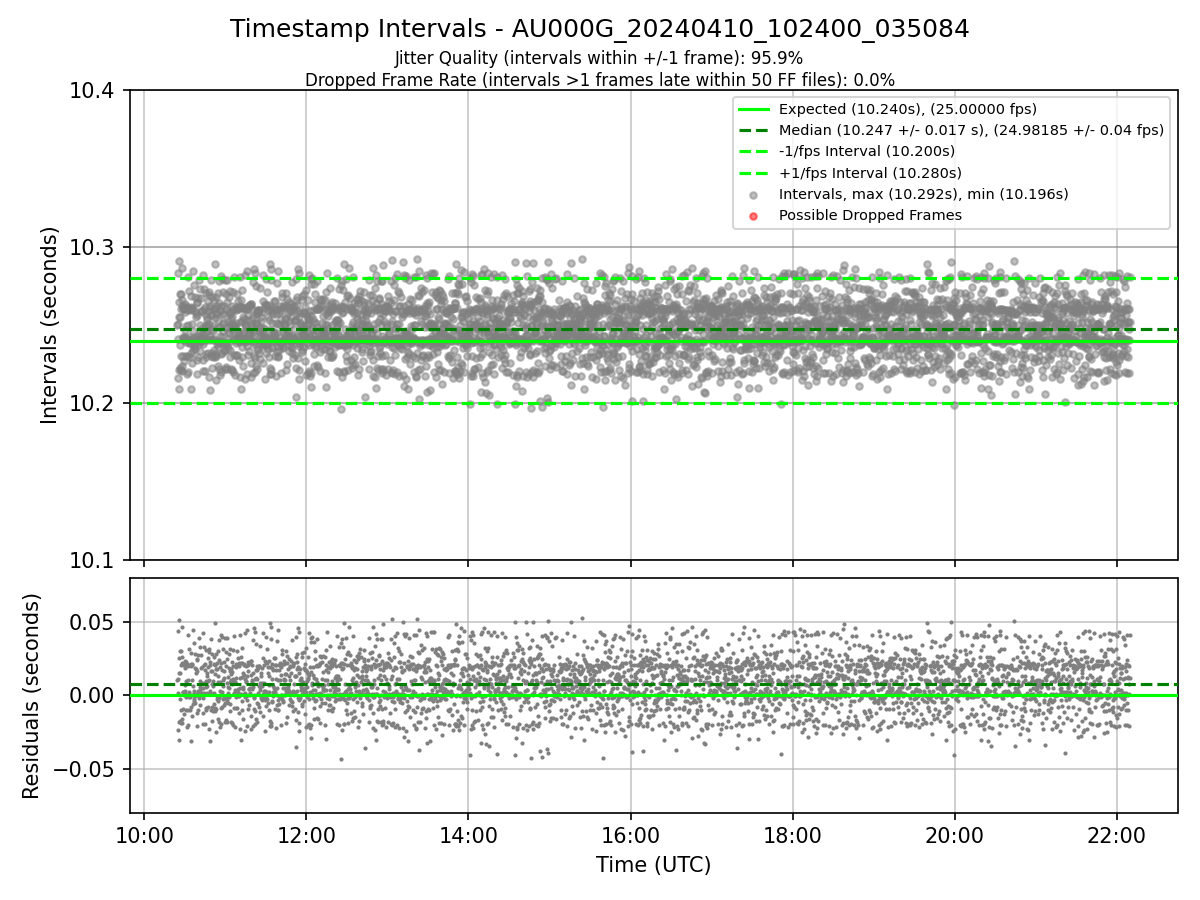Click legend entry 'Possible Dropped Frames'
The image size is (1200, 900).
870,215
